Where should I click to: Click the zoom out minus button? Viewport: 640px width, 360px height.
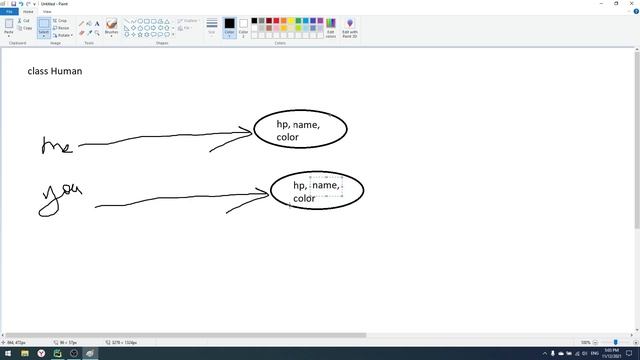(596, 342)
